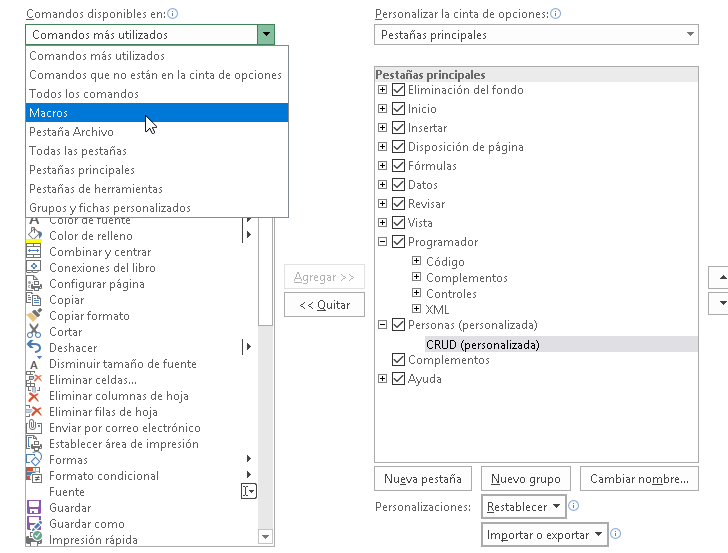Click the Copiar icon

(34, 299)
